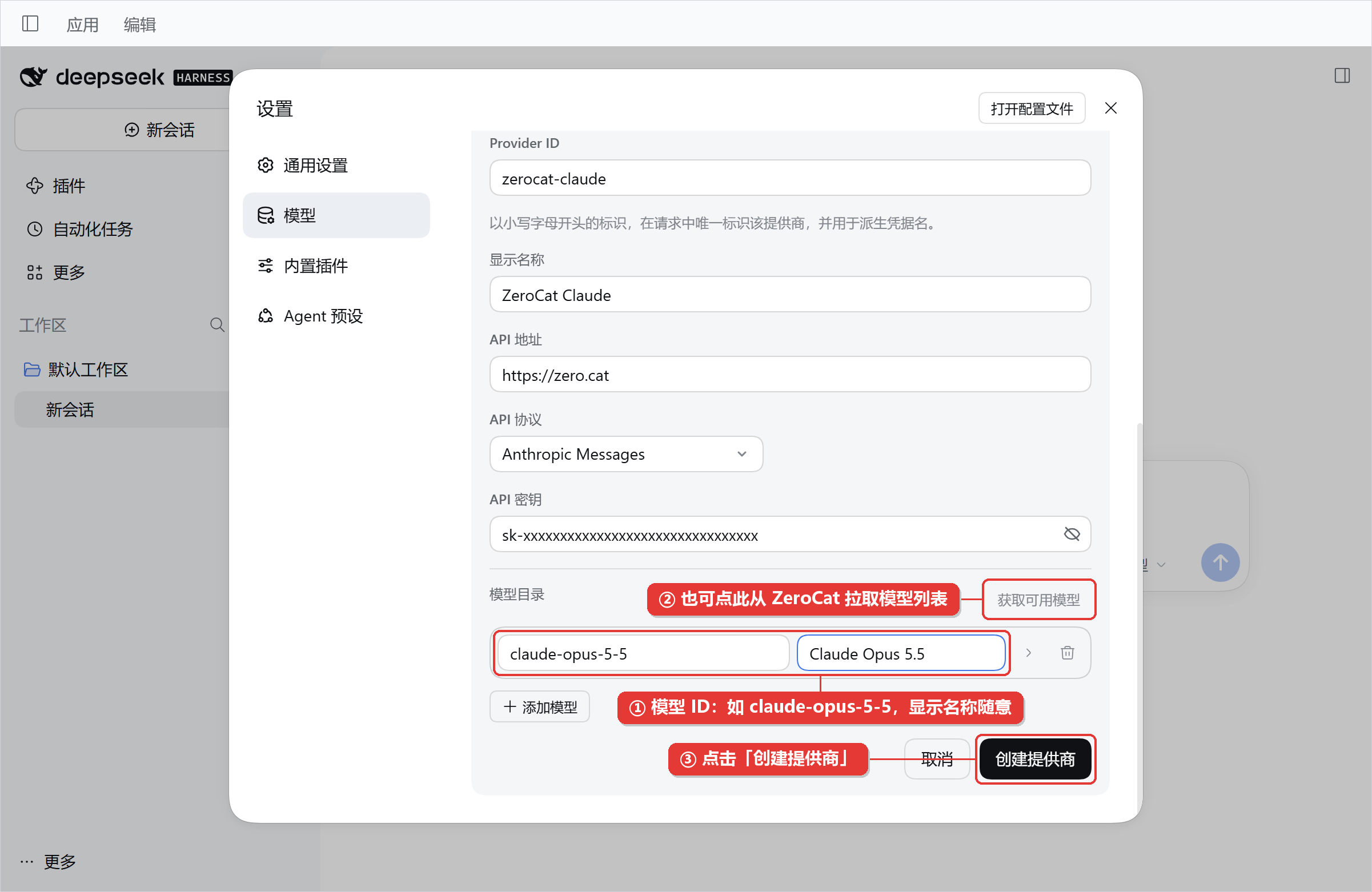Focus the 显示名称 field
1372x892 pixels.
pos(790,295)
